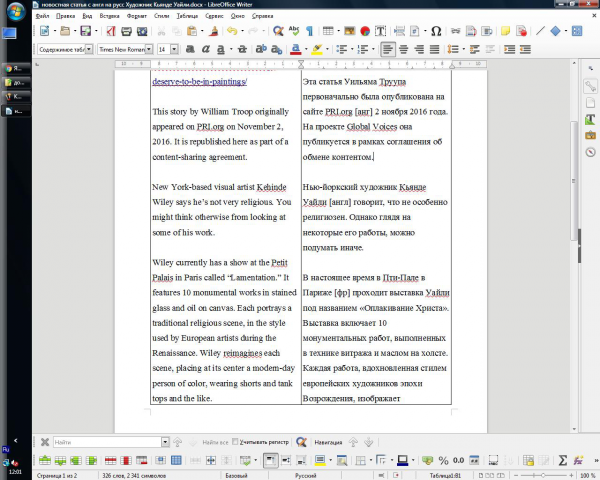
Task: Apply the red font color button
Action: coord(295,49)
